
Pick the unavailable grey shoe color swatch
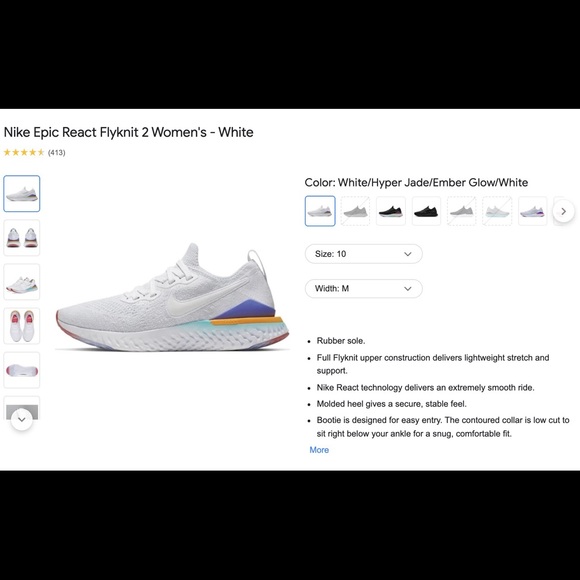[x=355, y=211]
